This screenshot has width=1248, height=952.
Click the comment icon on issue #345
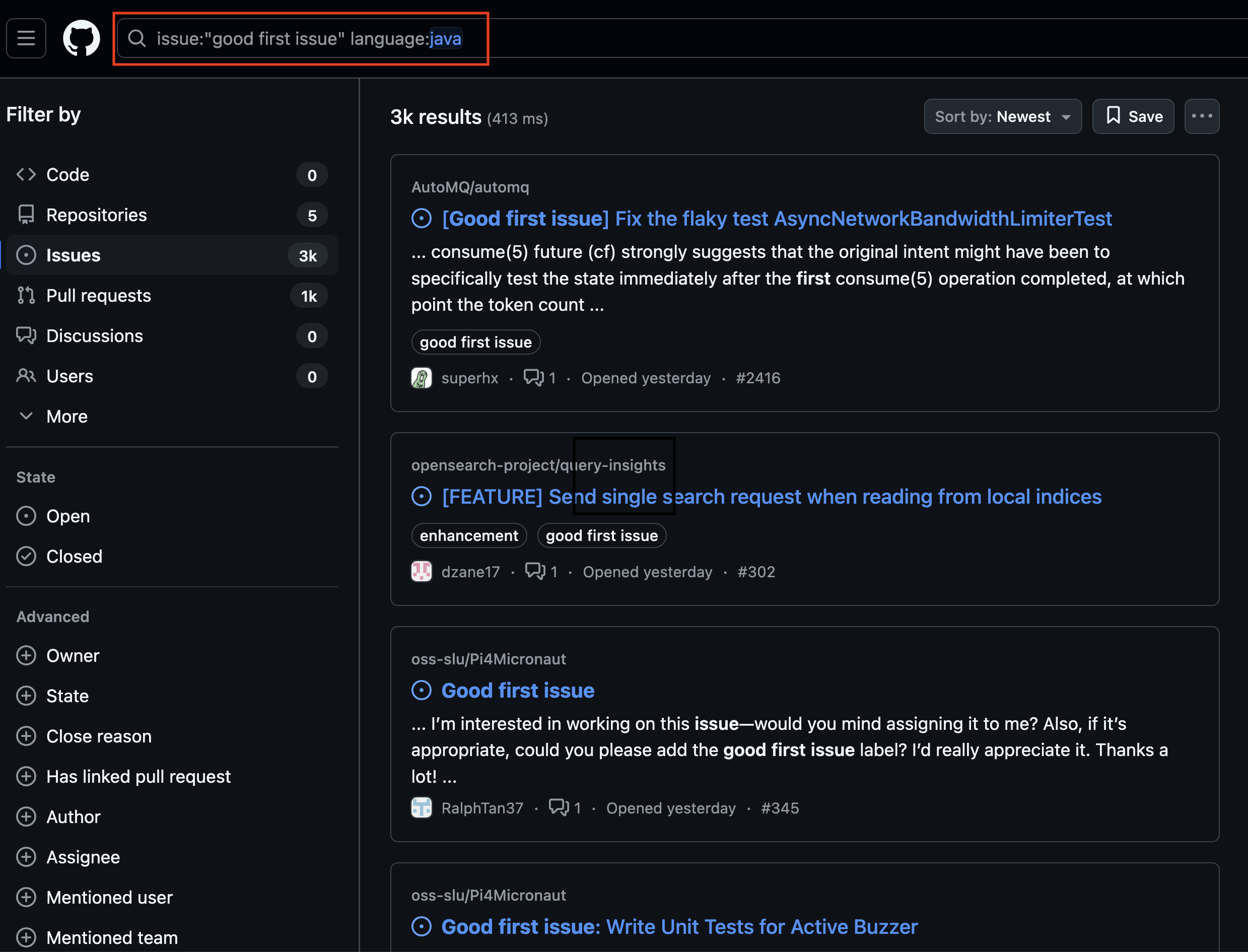tap(559, 807)
